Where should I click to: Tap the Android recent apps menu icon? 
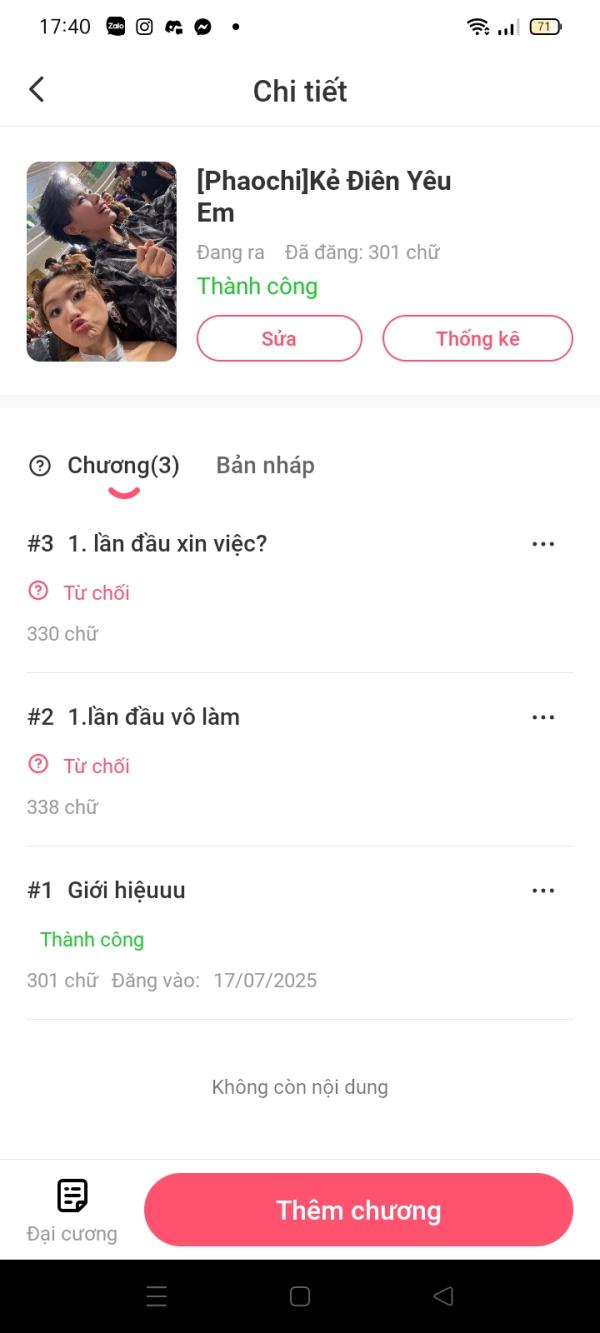point(157,1296)
